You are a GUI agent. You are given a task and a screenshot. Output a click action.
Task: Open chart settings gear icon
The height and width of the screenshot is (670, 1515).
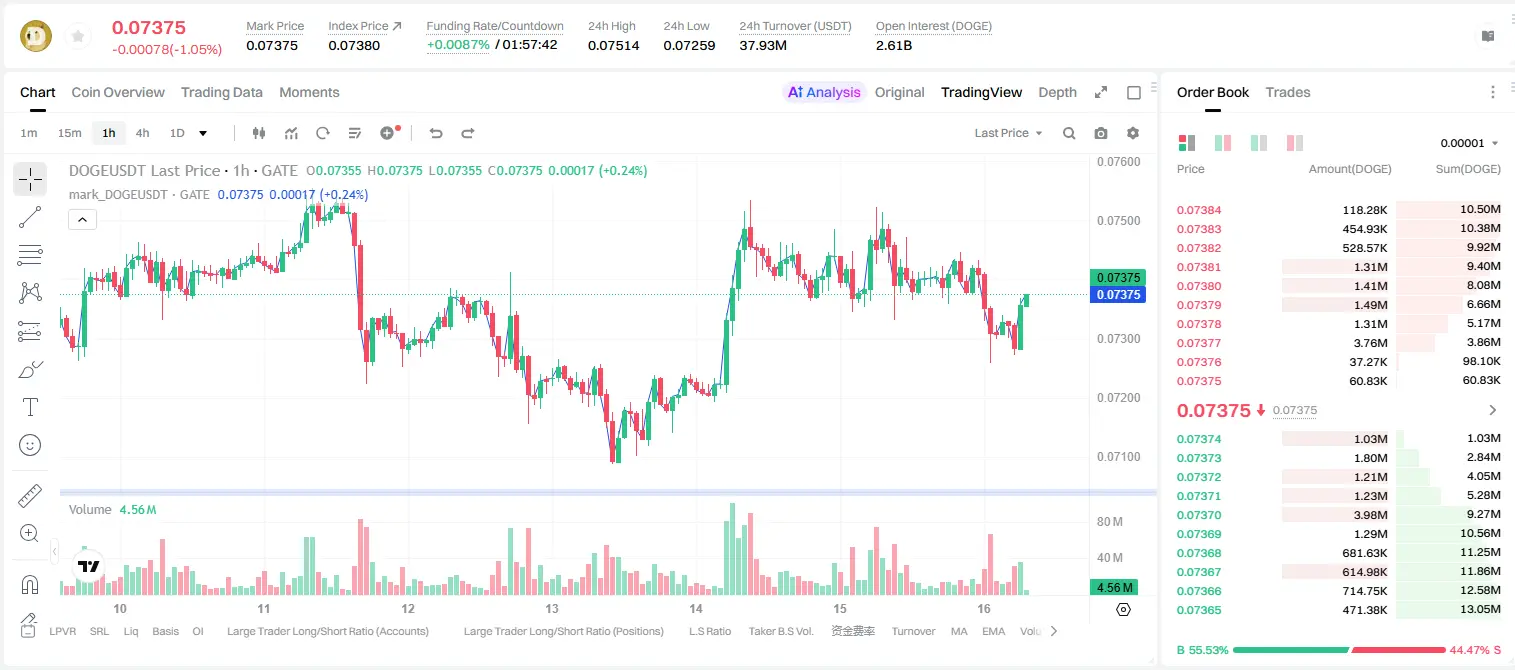[x=1133, y=133]
